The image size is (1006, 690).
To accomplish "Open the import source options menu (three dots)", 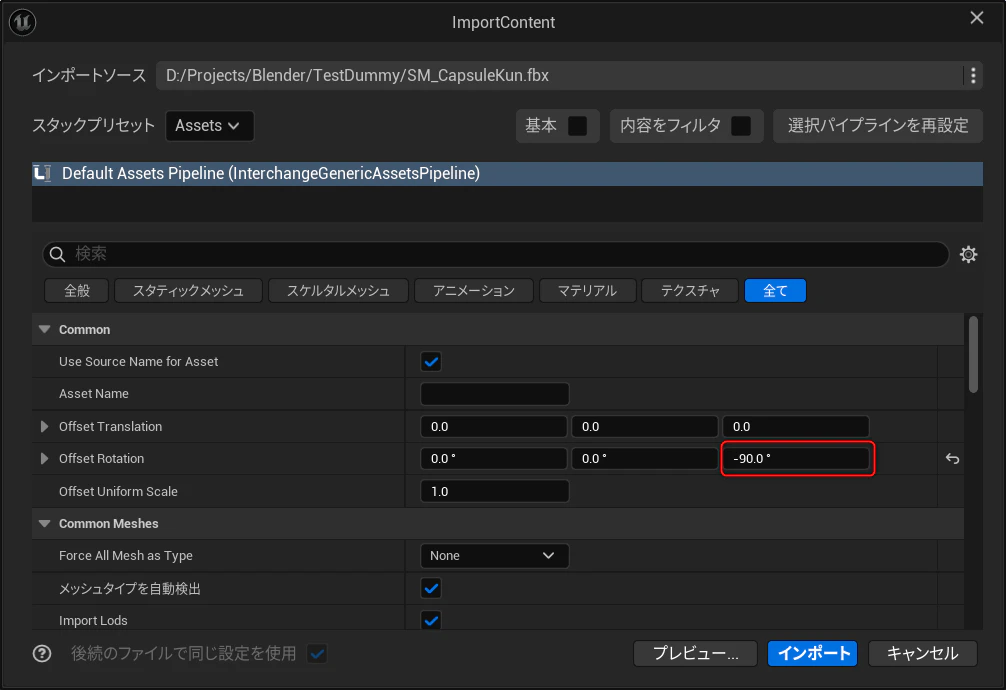I will pyautogui.click(x=973, y=76).
